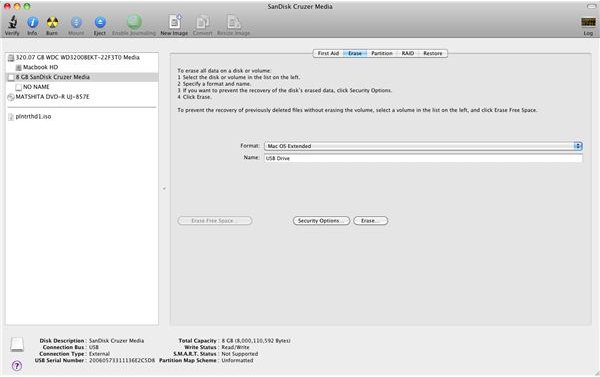Switch to the Restore tab

[433, 54]
